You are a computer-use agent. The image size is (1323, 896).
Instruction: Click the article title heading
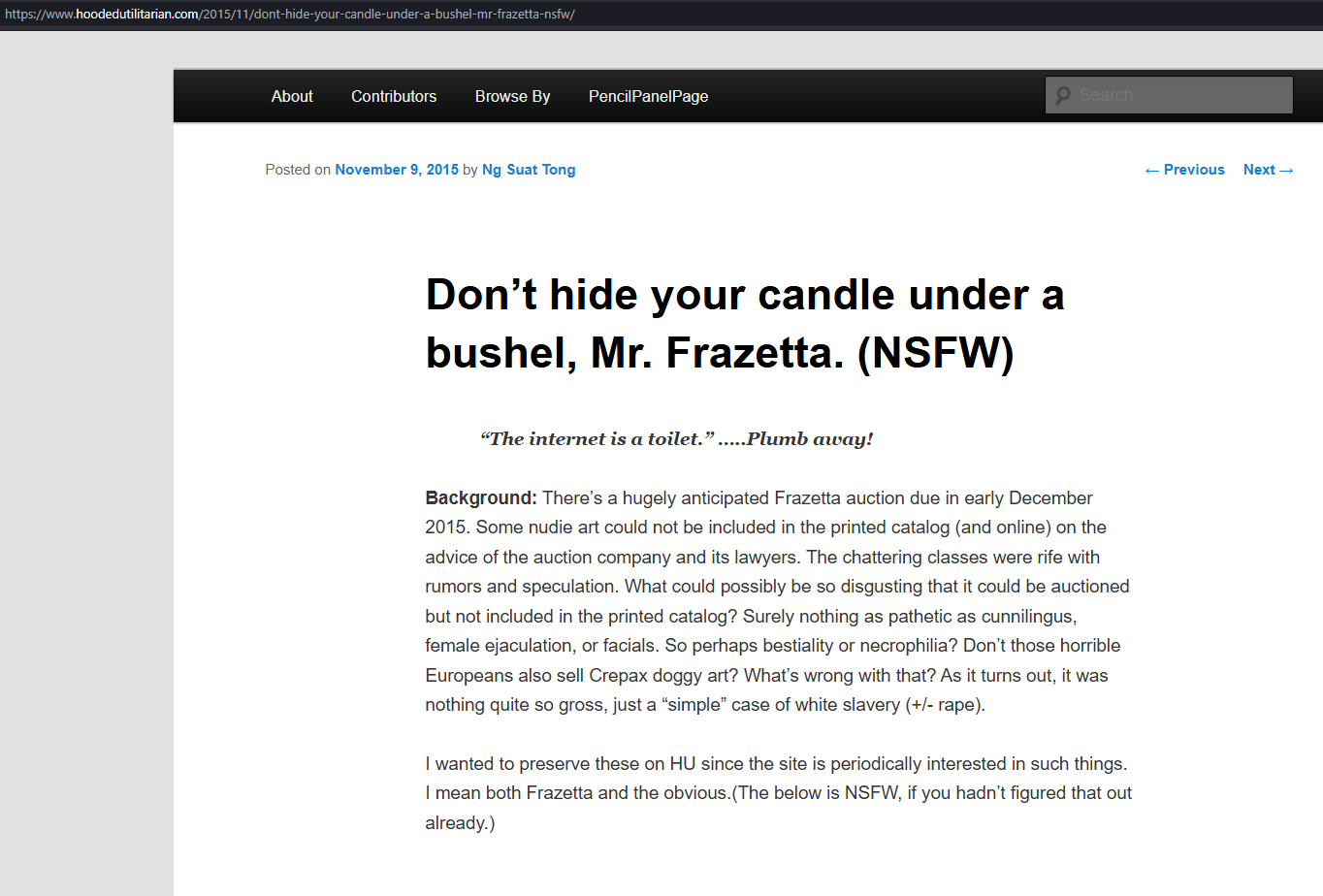(745, 323)
